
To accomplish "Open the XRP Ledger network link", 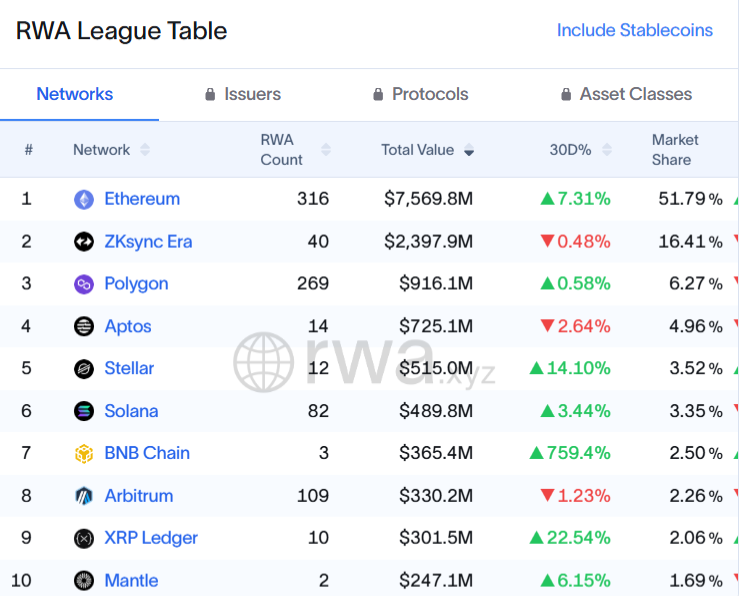I will (x=151, y=538).
